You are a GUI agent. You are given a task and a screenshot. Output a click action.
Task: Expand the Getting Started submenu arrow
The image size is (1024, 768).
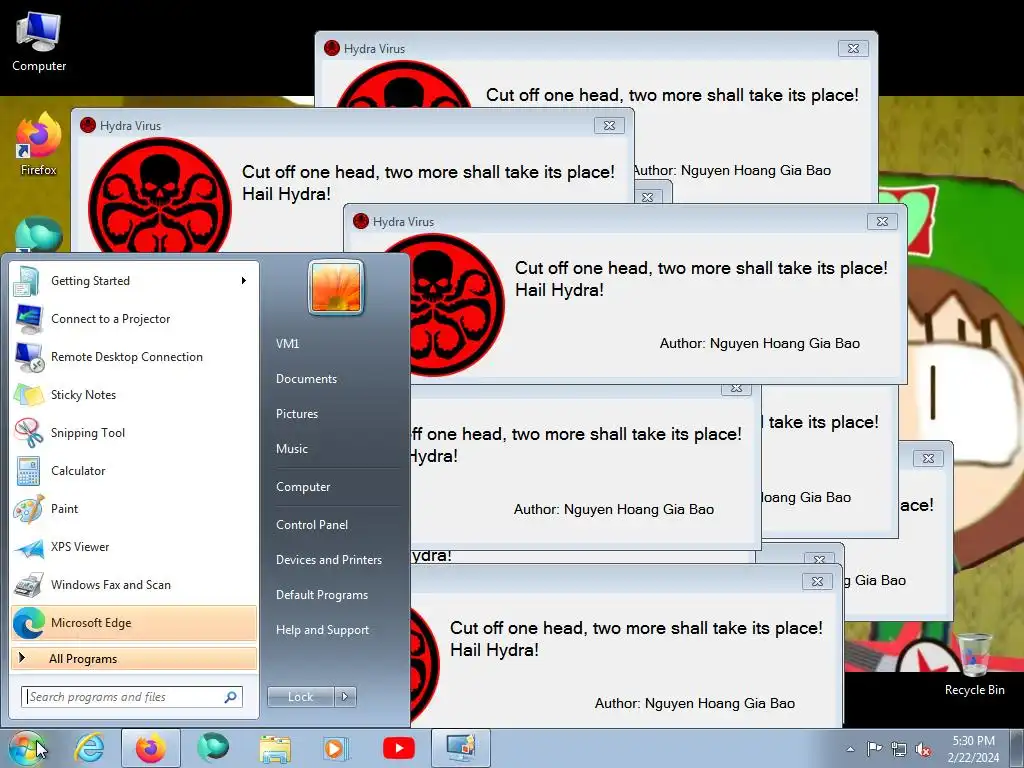point(244,281)
